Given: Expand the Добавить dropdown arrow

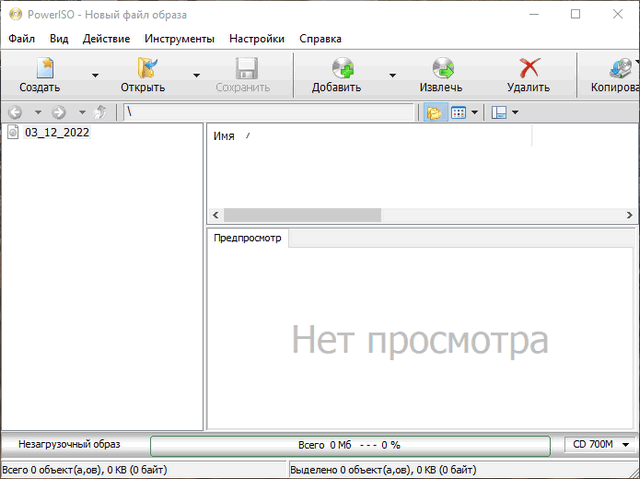Looking at the screenshot, I should pyautogui.click(x=392, y=75).
